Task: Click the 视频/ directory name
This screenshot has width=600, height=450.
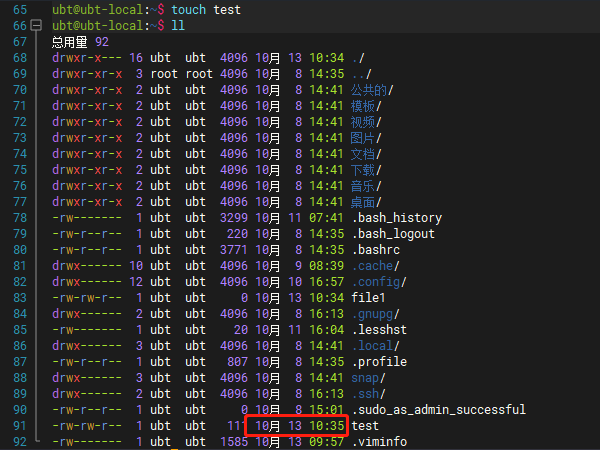Action: pyautogui.click(x=366, y=122)
